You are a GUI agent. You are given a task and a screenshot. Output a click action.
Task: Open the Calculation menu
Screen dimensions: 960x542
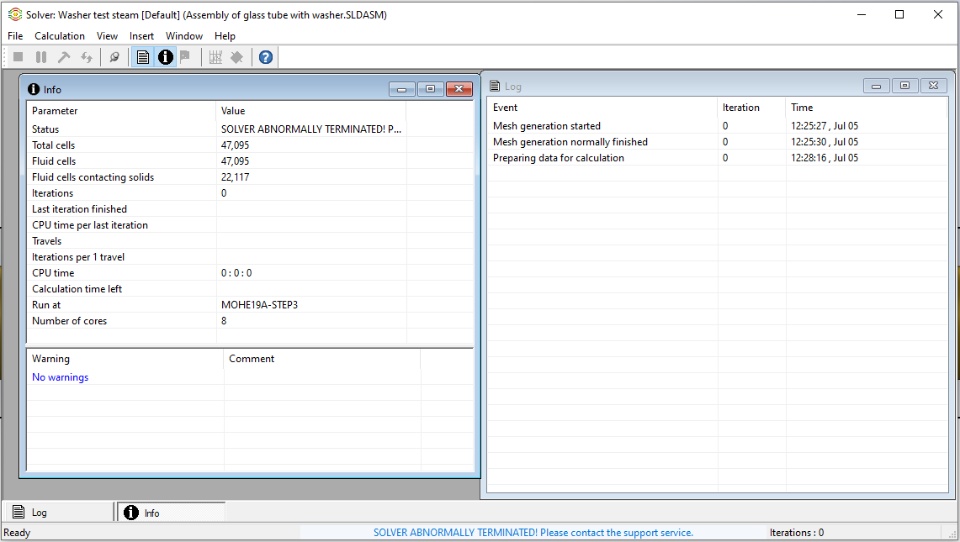(x=59, y=36)
